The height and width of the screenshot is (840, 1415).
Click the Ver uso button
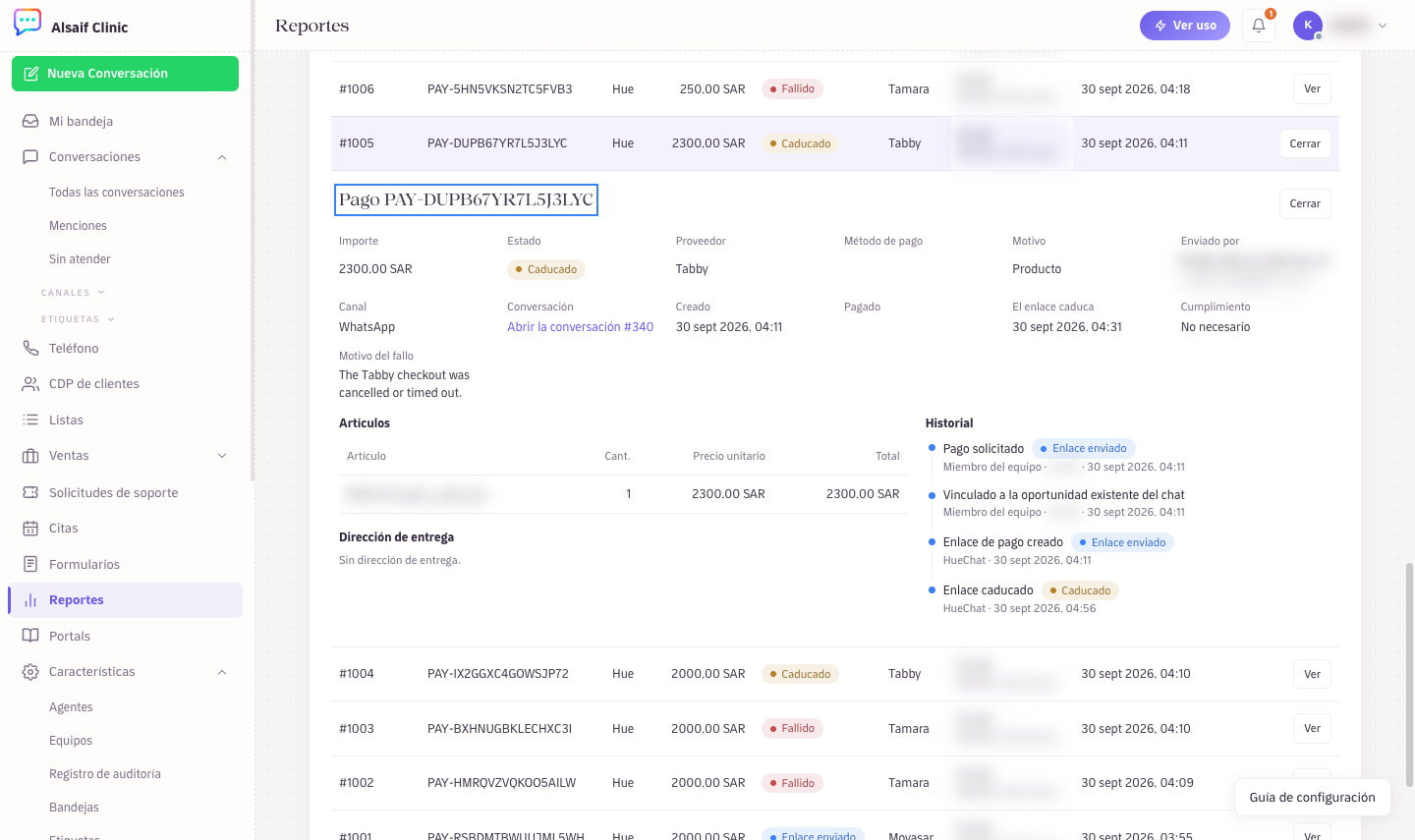coord(1185,26)
